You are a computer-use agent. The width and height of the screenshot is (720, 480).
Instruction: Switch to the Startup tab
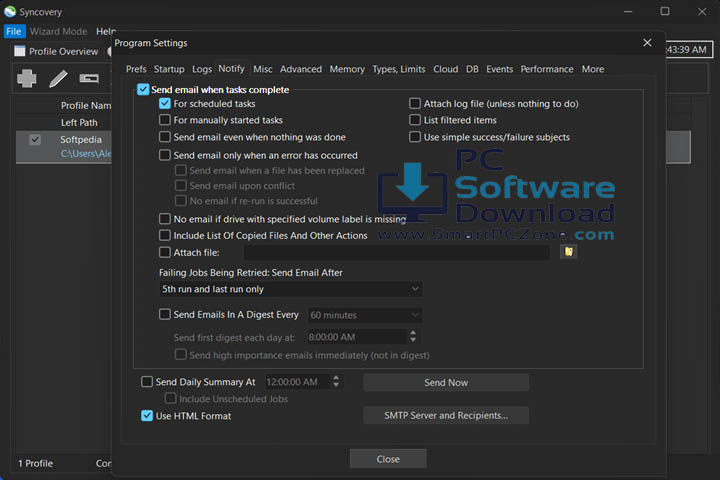pyautogui.click(x=169, y=69)
